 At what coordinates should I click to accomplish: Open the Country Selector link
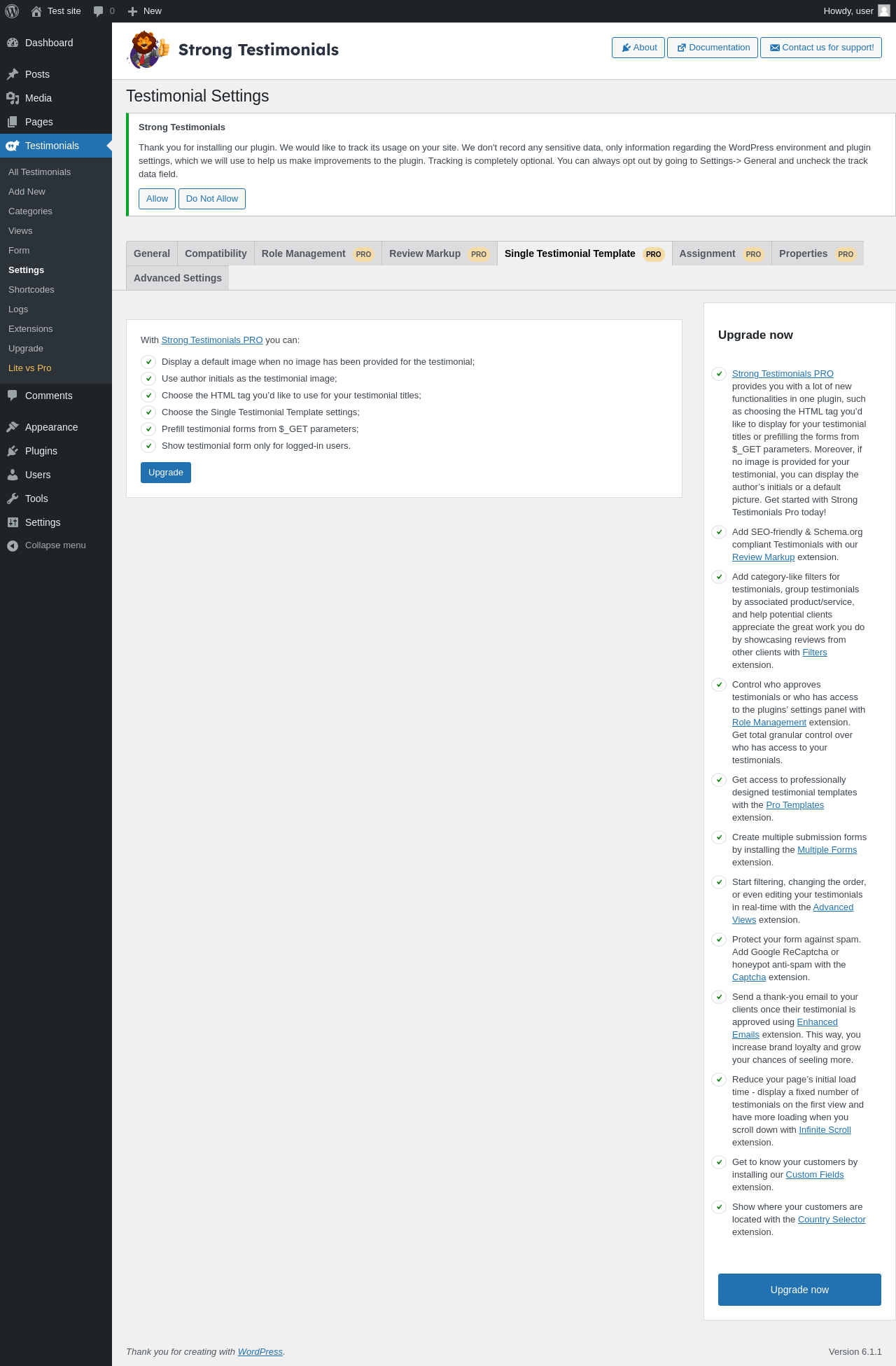pos(832,1220)
